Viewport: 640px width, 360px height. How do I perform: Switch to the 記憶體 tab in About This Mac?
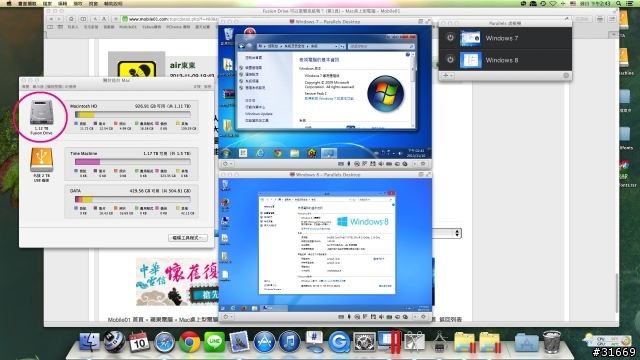point(70,87)
